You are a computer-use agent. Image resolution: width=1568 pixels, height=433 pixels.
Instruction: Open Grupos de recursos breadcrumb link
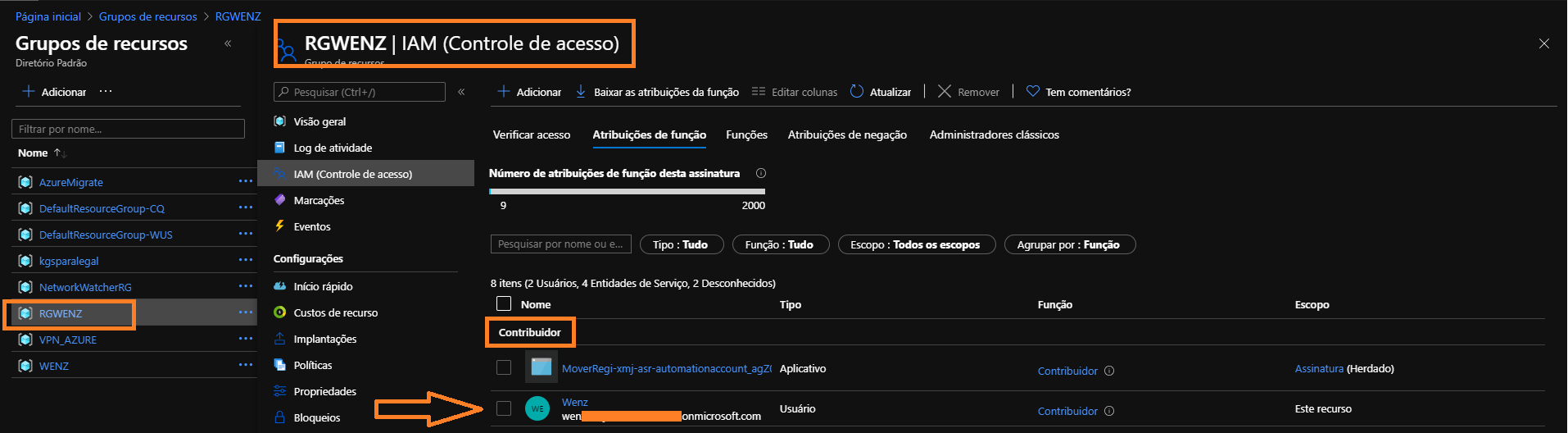148,16
